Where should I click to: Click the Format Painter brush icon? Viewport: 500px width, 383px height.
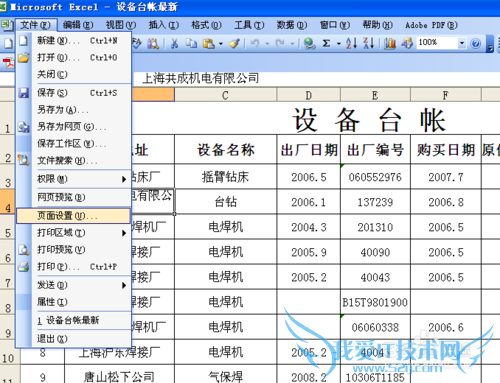click(234, 43)
